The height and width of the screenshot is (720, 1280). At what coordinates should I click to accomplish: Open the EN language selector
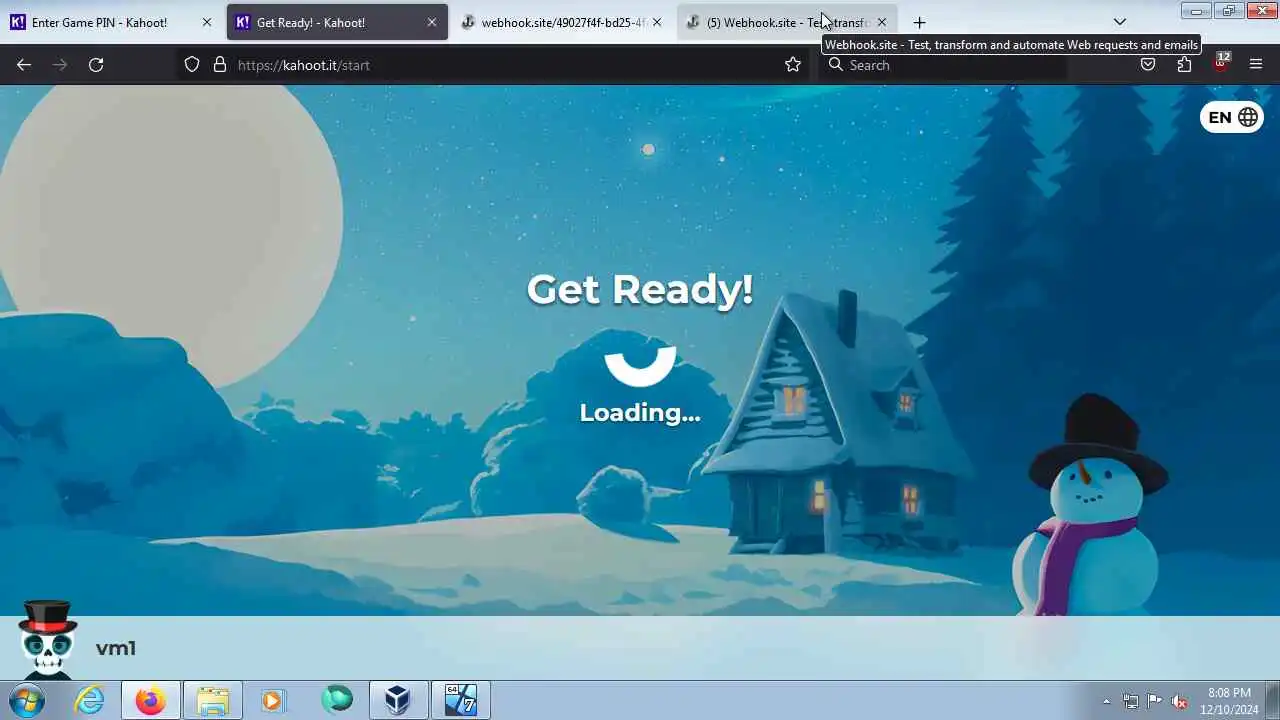tap(1232, 117)
